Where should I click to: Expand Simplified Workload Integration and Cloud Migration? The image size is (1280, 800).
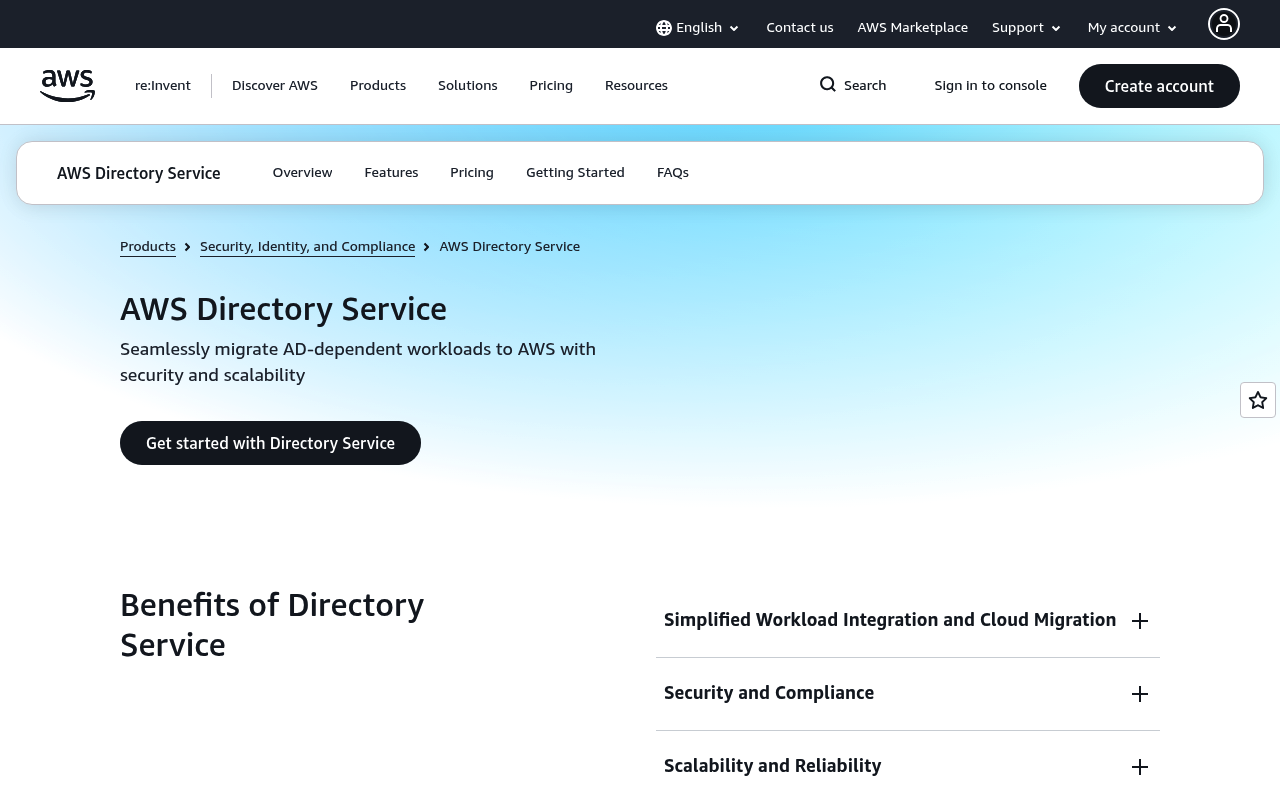click(908, 621)
